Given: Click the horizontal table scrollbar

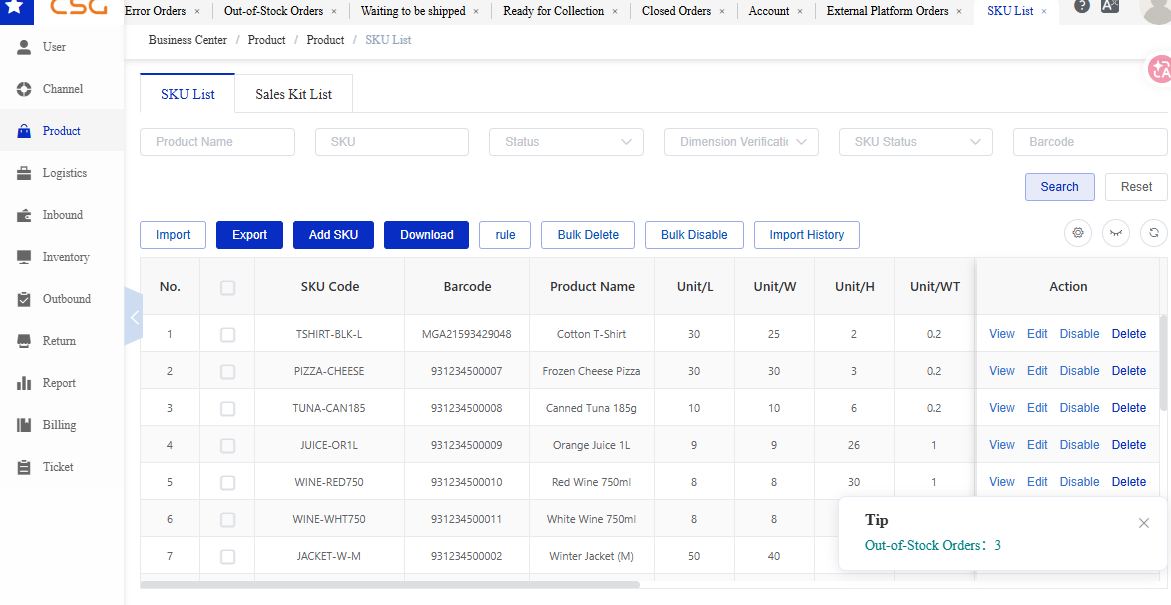Looking at the screenshot, I should [x=390, y=585].
